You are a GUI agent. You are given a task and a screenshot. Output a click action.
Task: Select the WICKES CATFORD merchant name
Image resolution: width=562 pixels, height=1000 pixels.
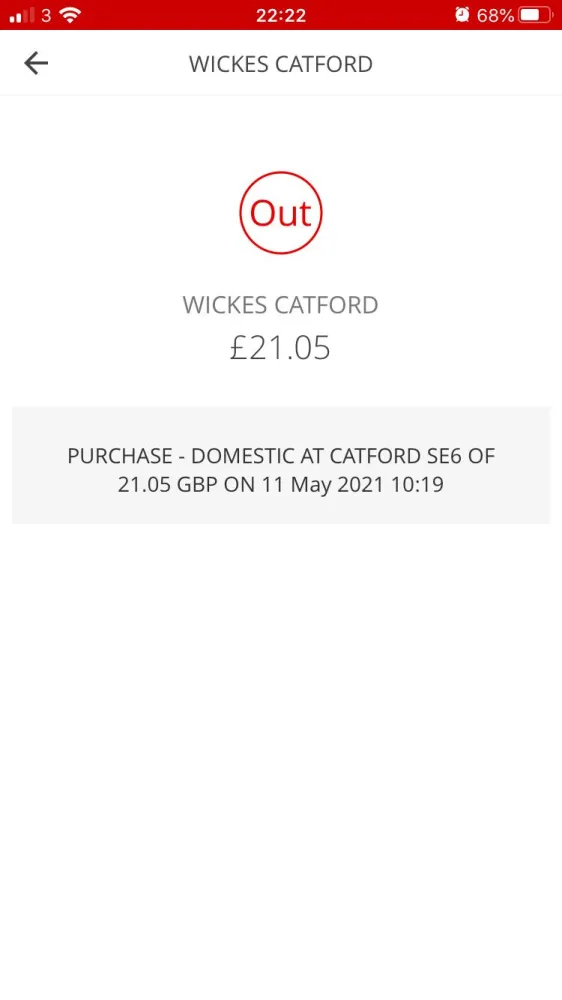(281, 305)
